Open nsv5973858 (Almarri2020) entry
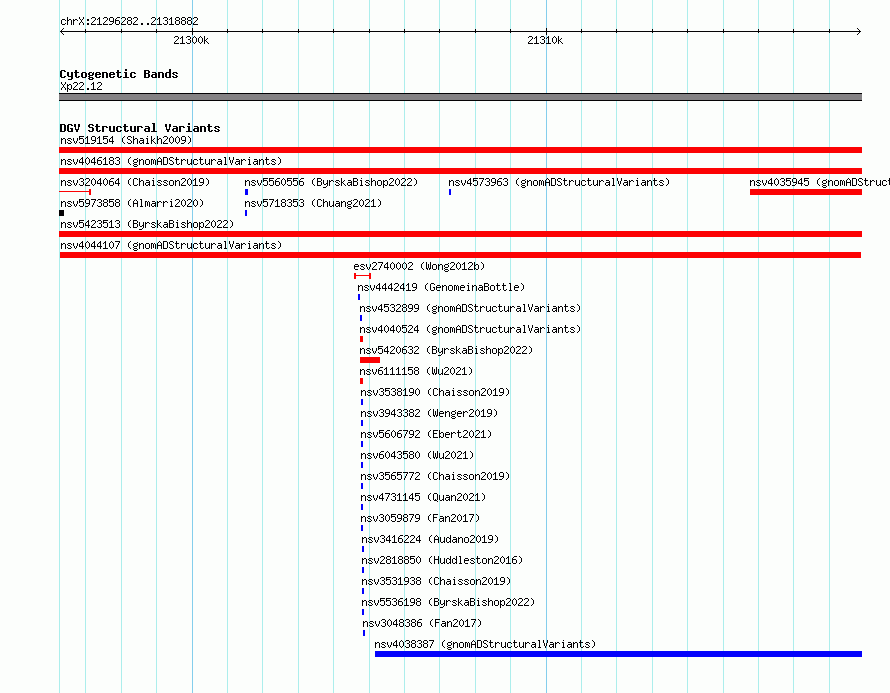This screenshot has width=890, height=693. coord(132,203)
